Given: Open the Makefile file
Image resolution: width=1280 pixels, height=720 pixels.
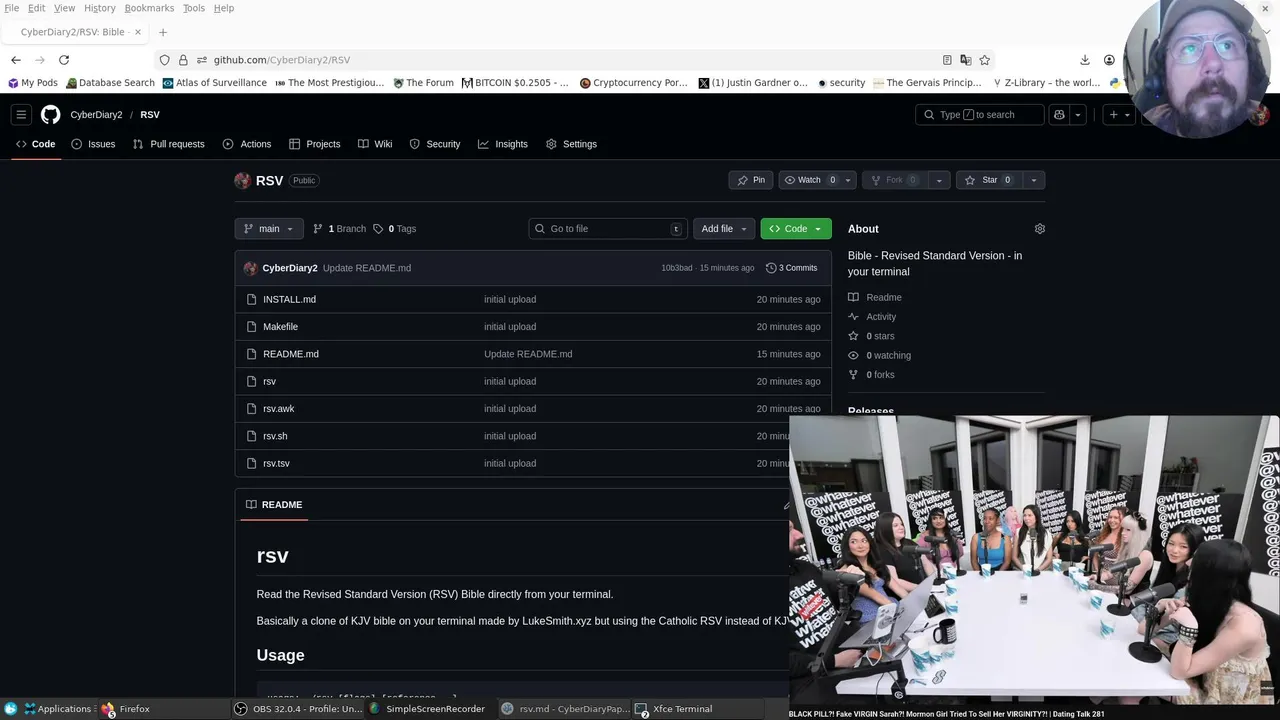Looking at the screenshot, I should 280,327.
